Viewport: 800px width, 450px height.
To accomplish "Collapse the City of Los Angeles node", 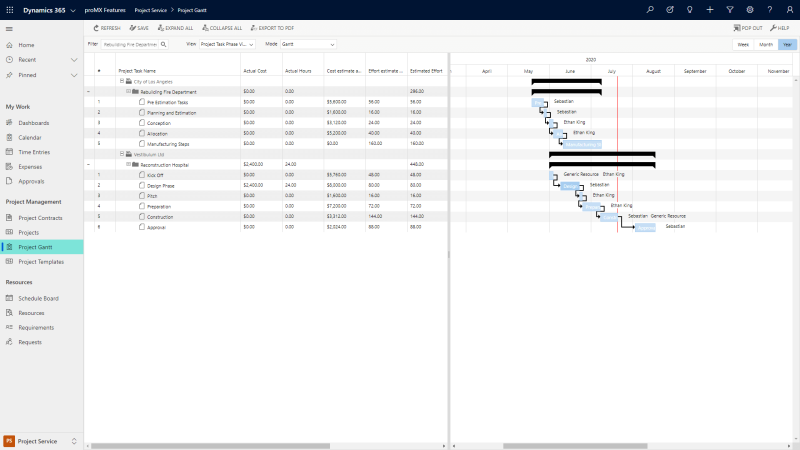I will 122,81.
